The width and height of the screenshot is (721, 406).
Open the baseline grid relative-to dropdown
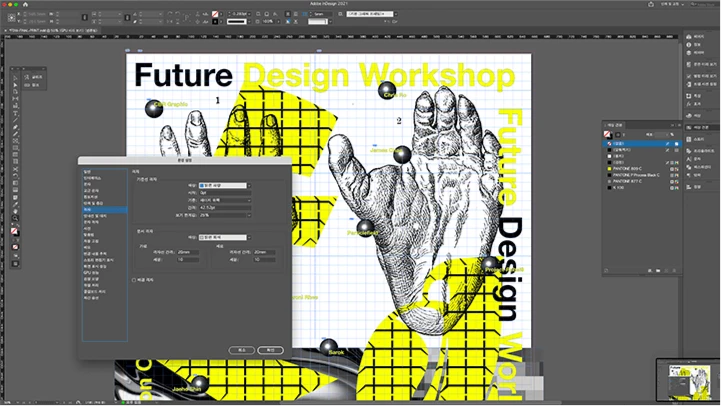coord(225,200)
